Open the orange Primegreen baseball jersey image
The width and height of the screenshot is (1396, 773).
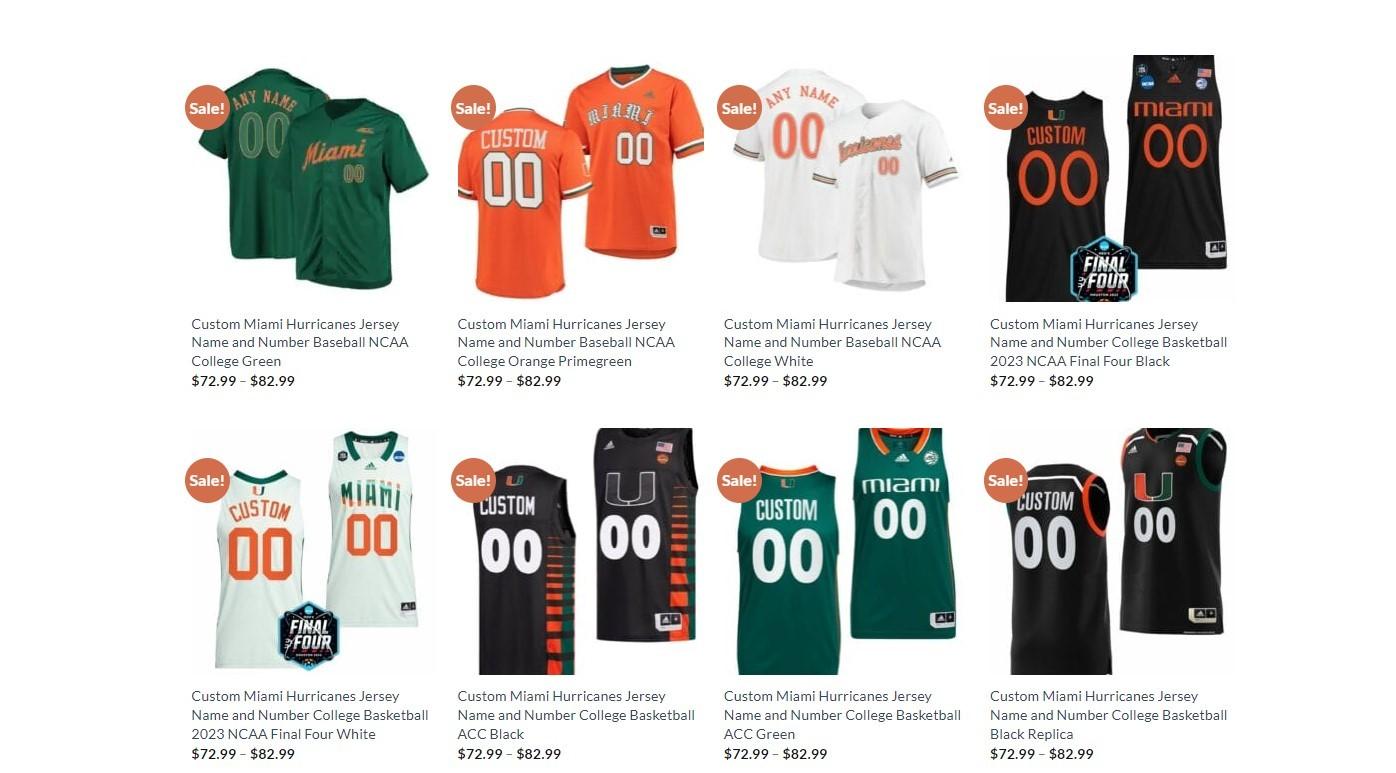click(x=580, y=178)
